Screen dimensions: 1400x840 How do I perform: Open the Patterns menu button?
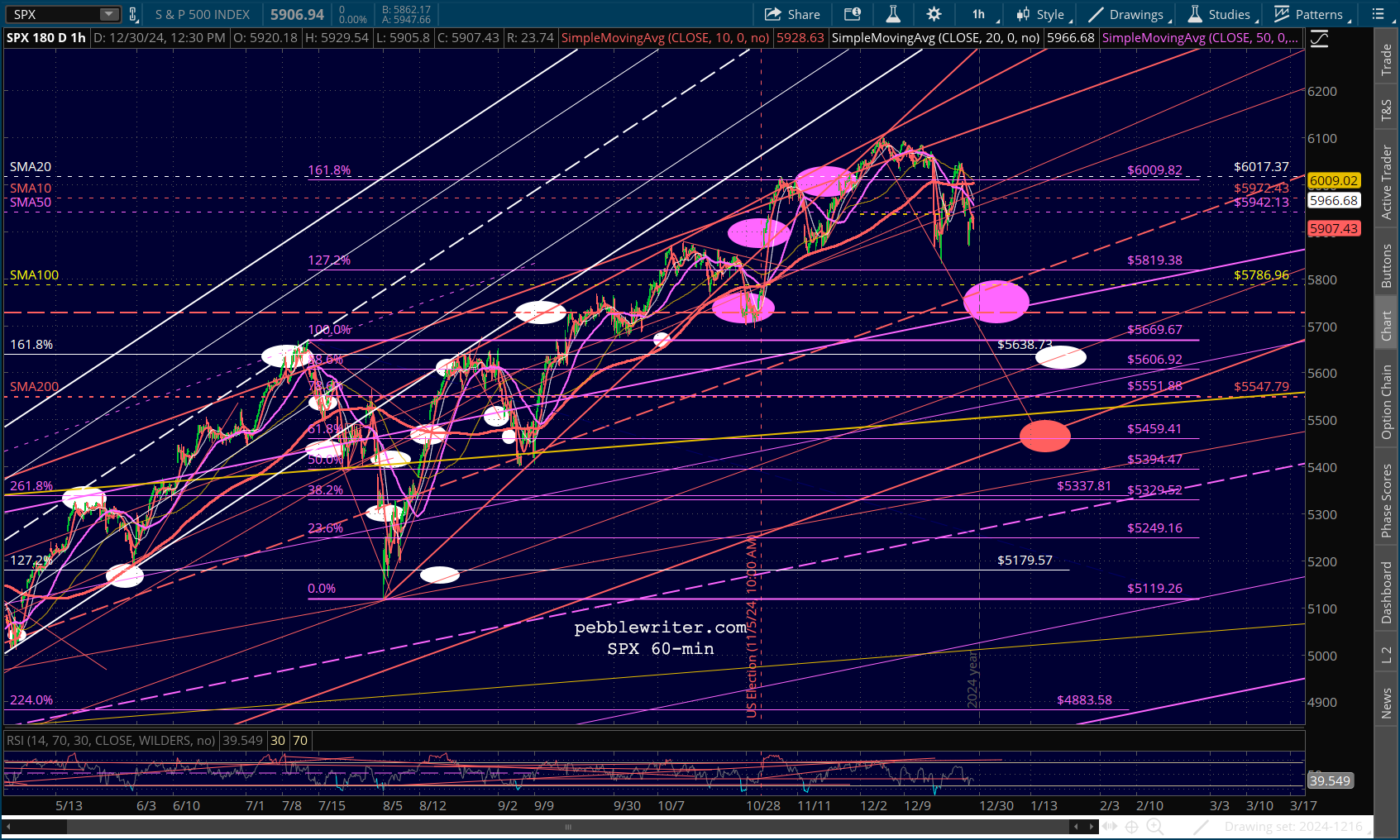pos(1312,14)
